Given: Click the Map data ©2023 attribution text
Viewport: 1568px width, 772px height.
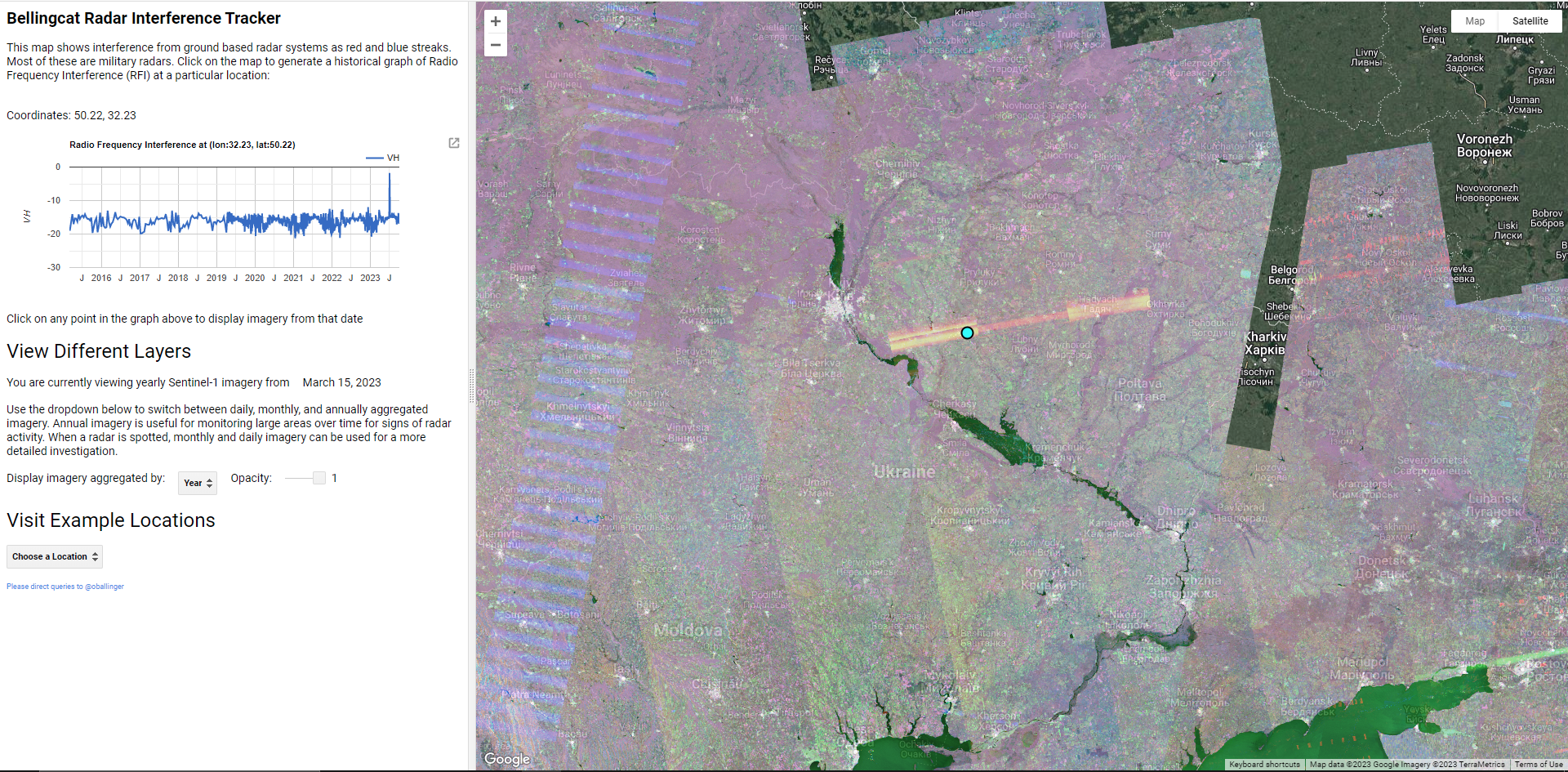Looking at the screenshot, I should tap(1407, 765).
